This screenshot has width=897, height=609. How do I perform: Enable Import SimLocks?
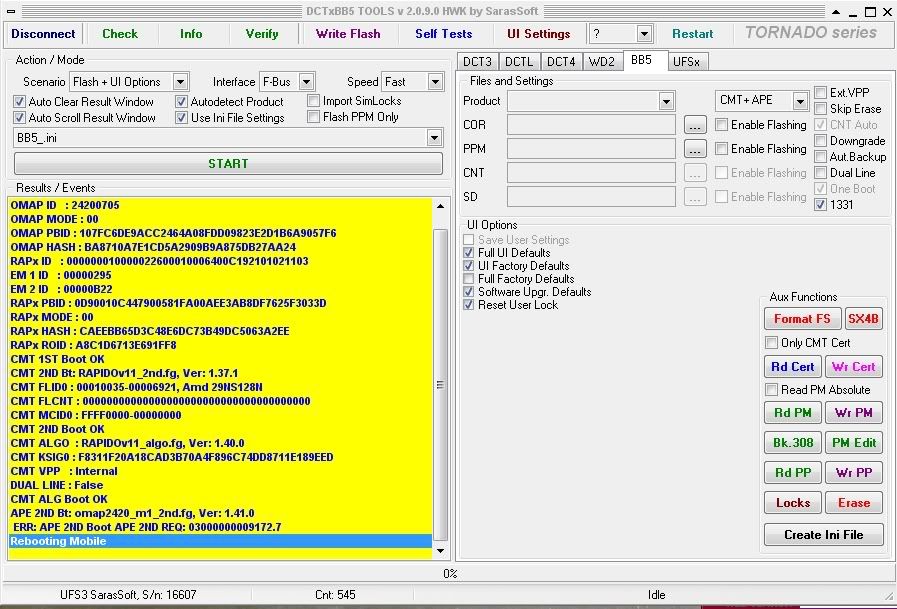tap(313, 101)
